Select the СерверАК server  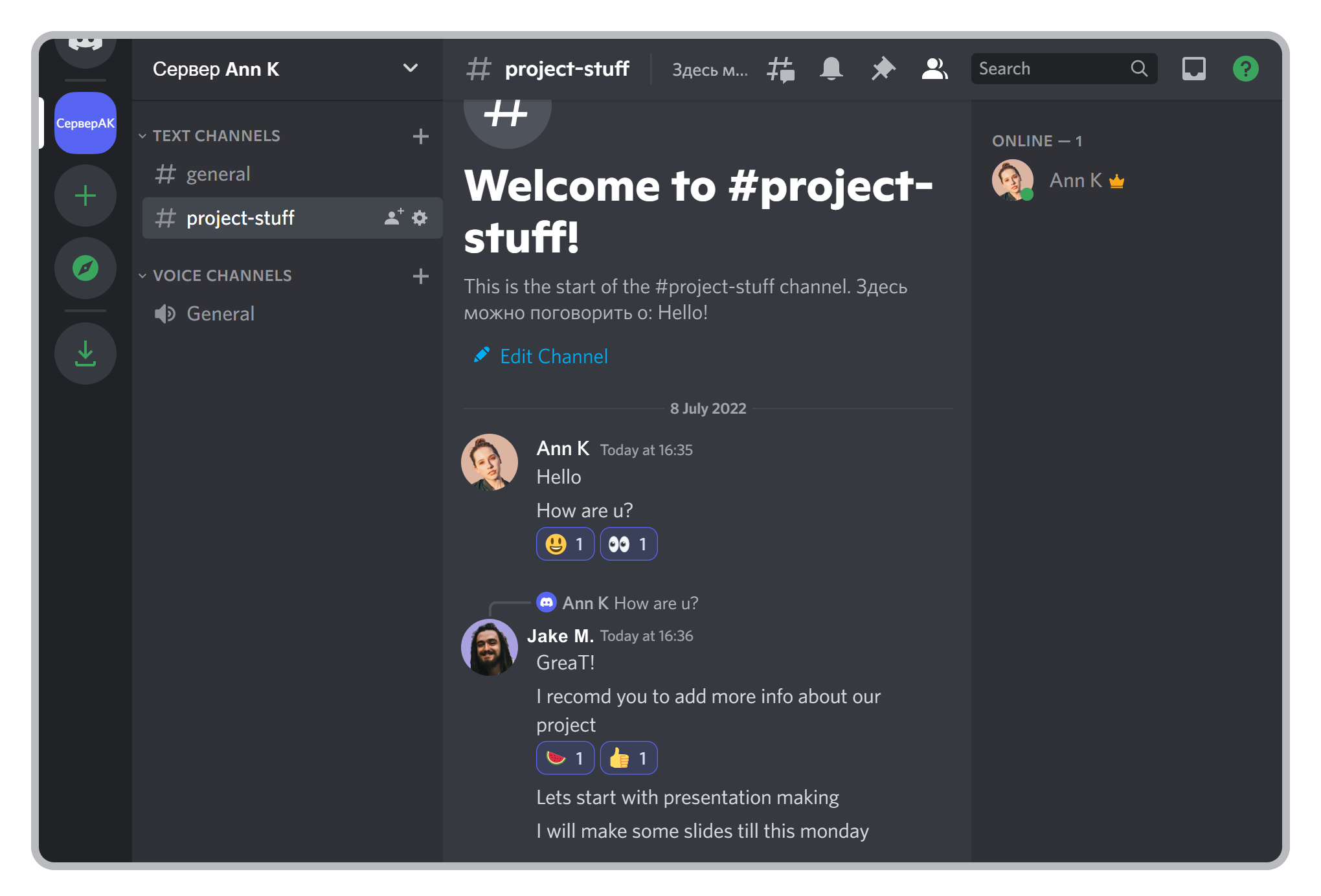(85, 123)
